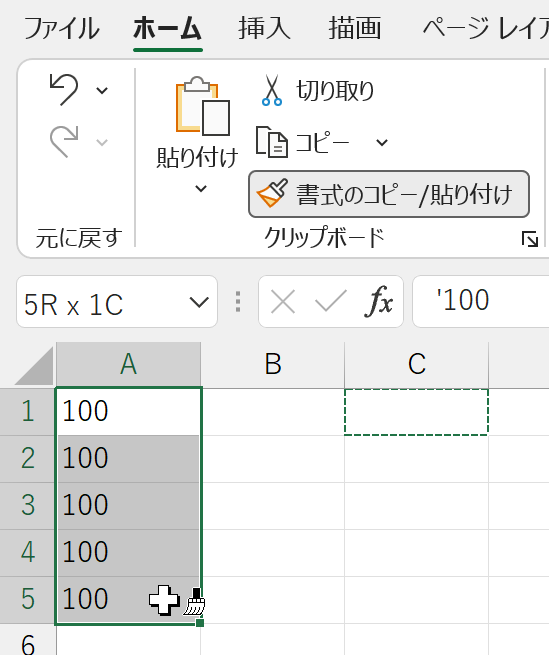
Task: Select row 5 header
Action: (28, 599)
